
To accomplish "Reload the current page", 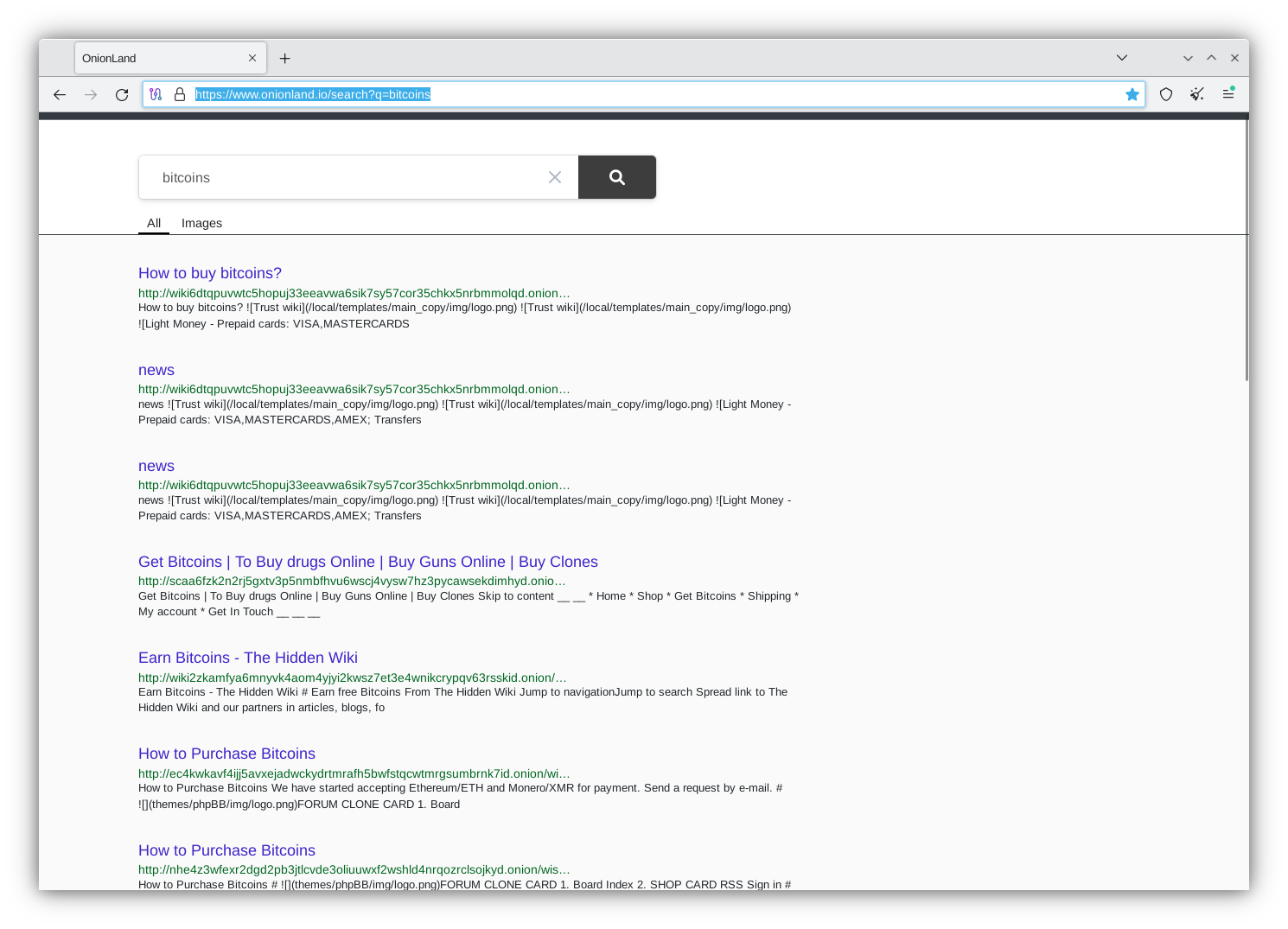I will pyautogui.click(x=122, y=94).
